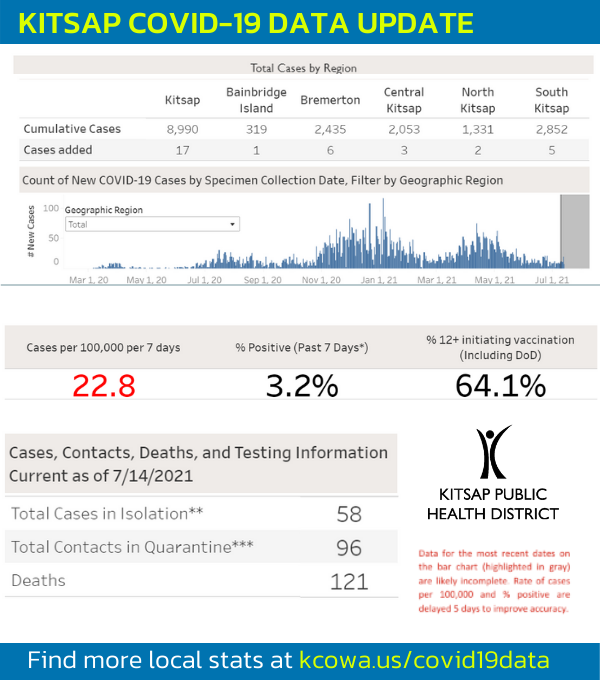Open the kcowa.us/covid19data link
This screenshot has height=680, width=600.
click(x=424, y=660)
